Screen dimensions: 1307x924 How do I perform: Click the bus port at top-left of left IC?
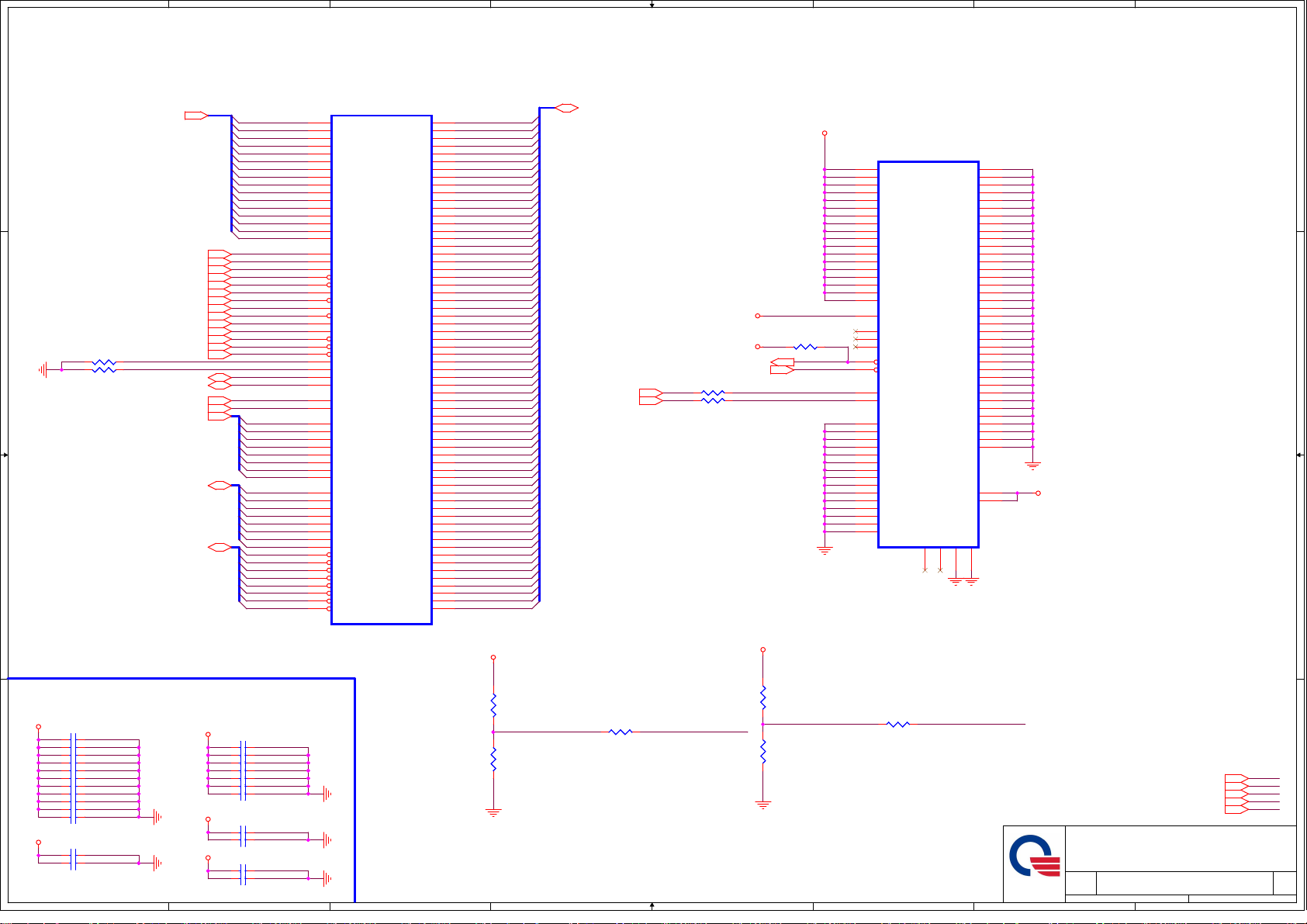click(195, 116)
